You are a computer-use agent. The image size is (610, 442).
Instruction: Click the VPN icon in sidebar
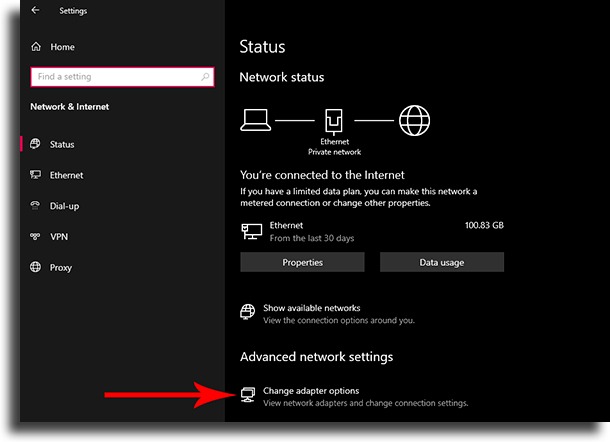pos(35,236)
